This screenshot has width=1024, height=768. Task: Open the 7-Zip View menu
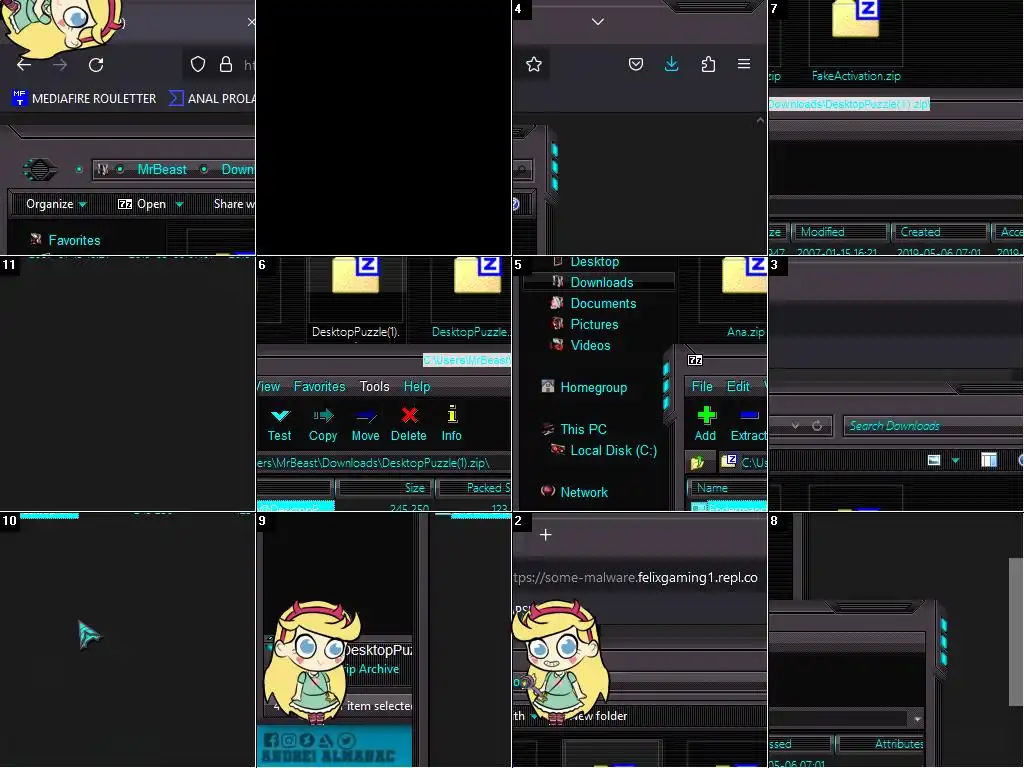tap(268, 387)
